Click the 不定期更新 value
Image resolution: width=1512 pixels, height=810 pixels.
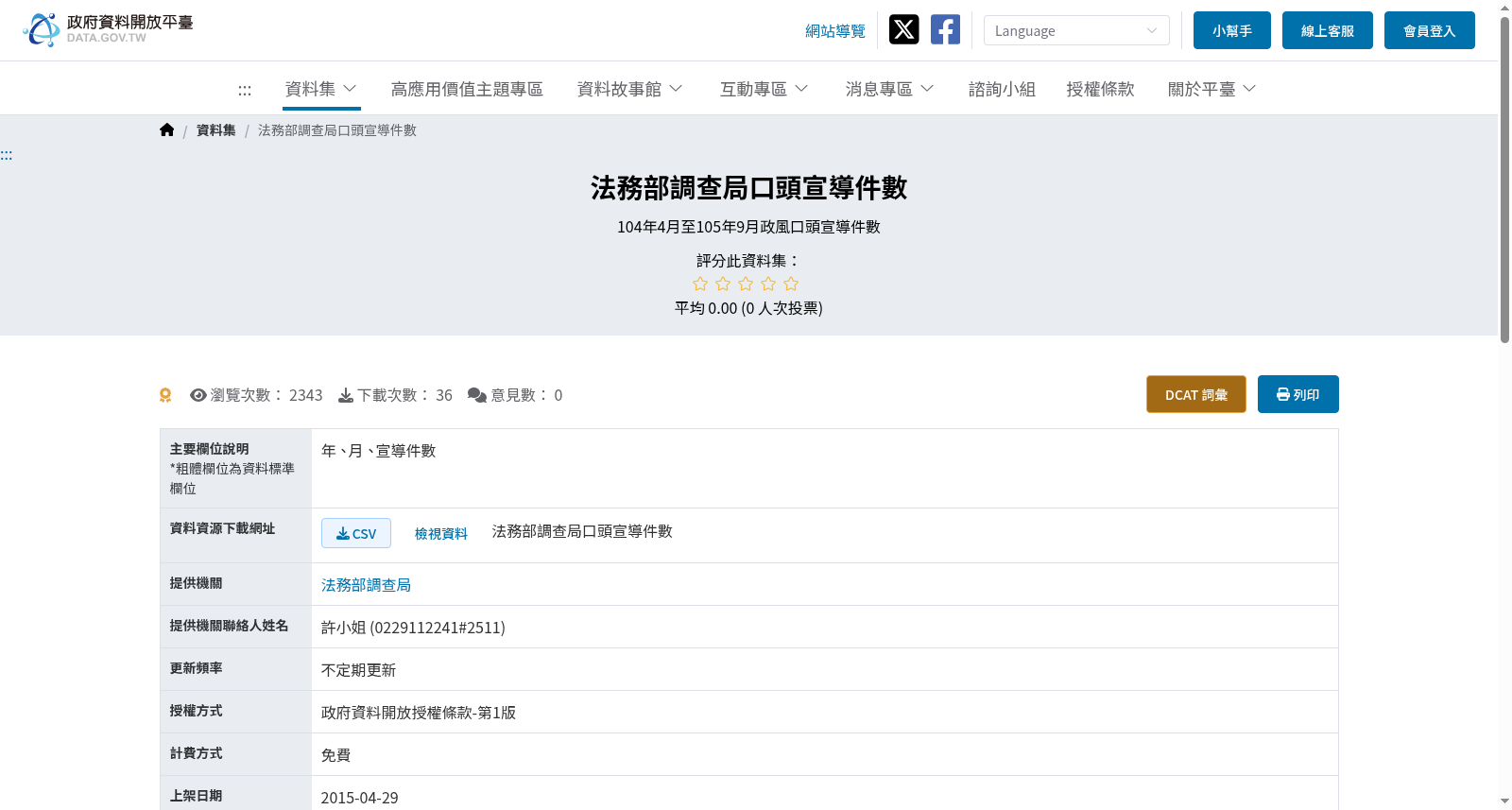358,670
